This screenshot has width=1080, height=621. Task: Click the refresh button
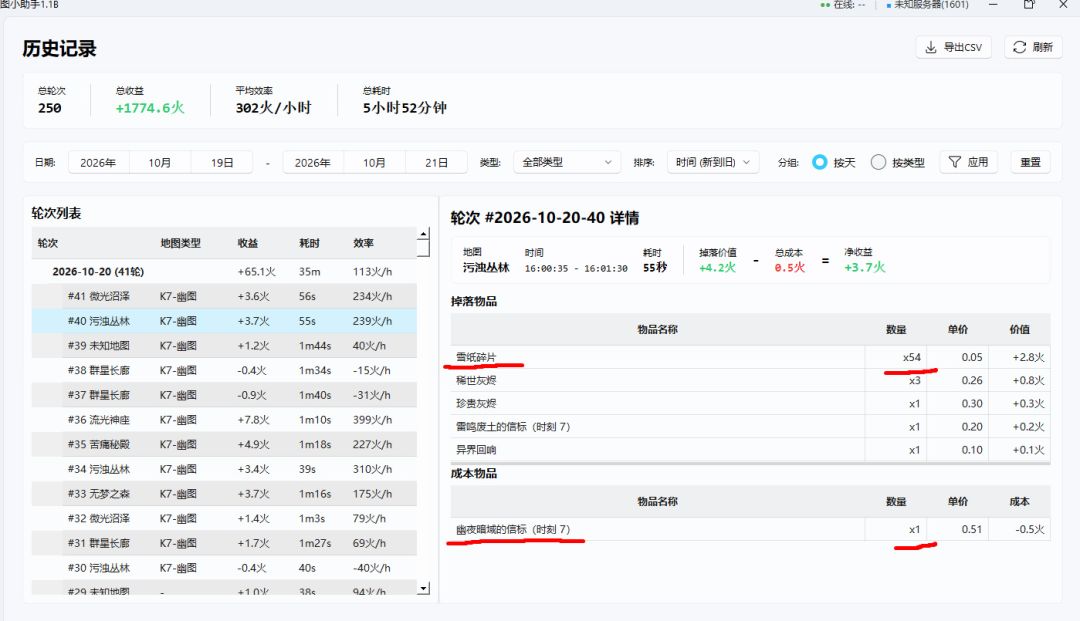click(1033, 47)
